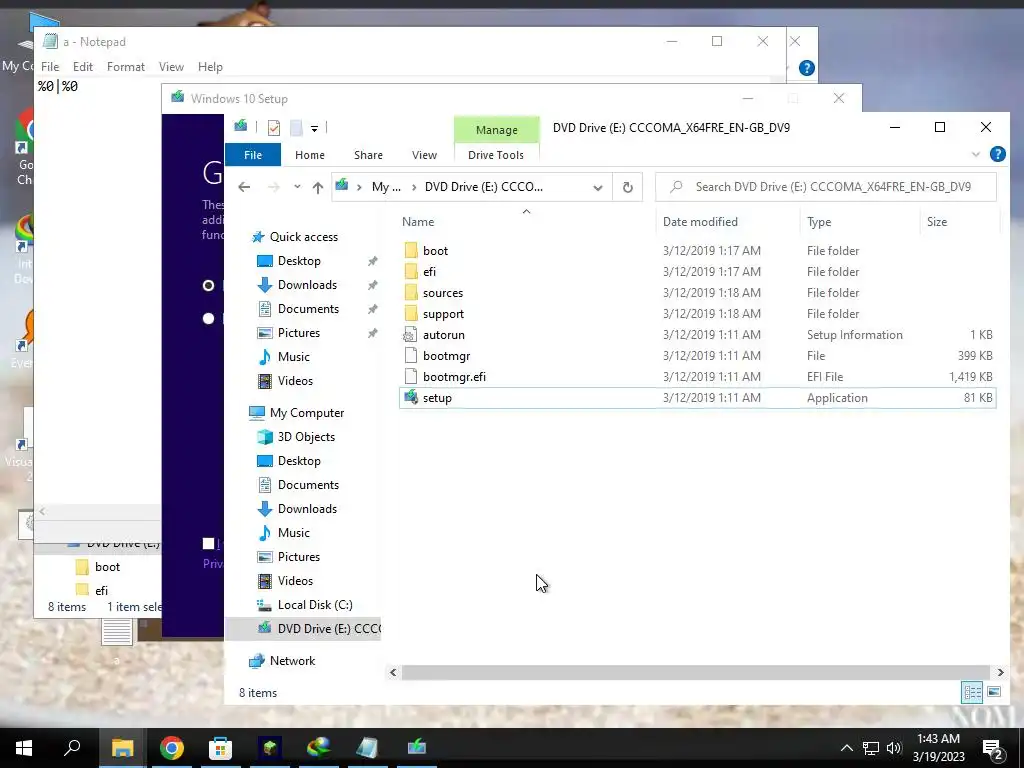Switch to the Share ribbon tab
Image resolution: width=1024 pixels, height=768 pixels.
pyautogui.click(x=368, y=155)
